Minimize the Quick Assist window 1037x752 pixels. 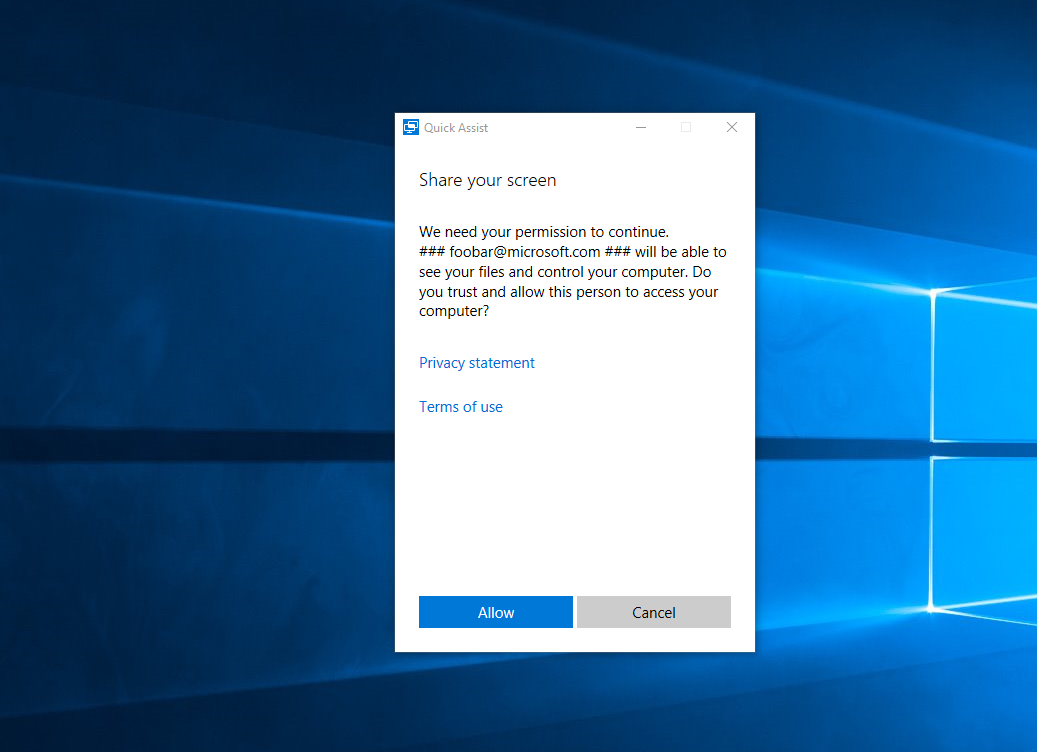click(x=641, y=127)
